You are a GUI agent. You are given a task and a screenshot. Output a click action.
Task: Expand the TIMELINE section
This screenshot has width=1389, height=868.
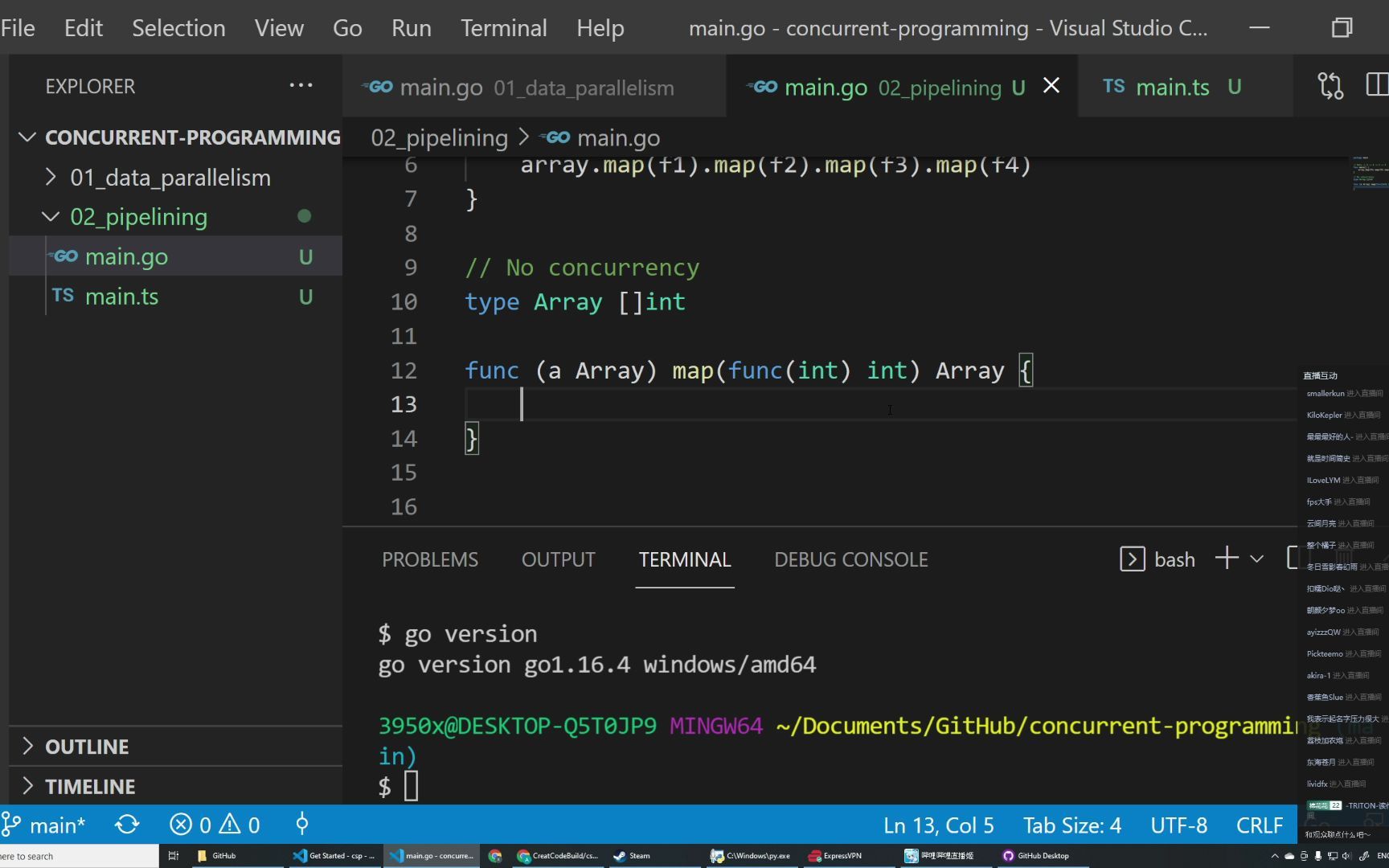click(x=175, y=786)
